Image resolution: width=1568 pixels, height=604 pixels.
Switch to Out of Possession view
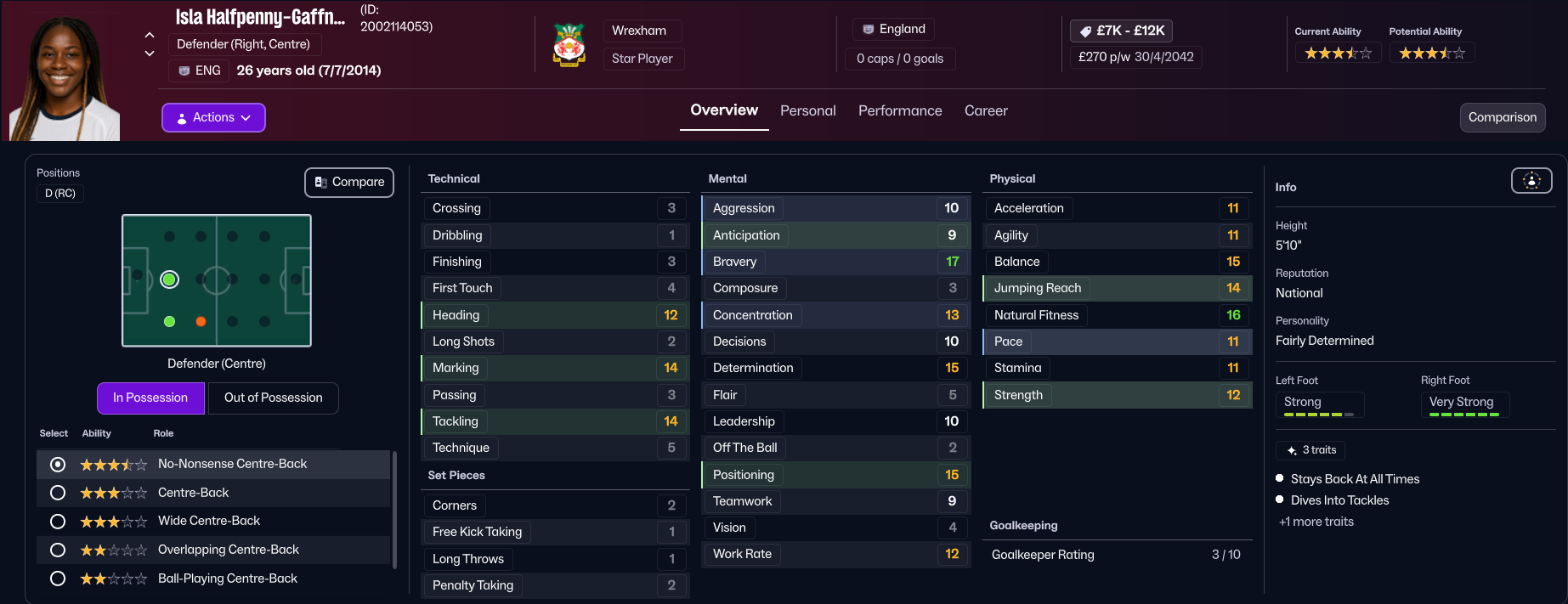(x=273, y=398)
